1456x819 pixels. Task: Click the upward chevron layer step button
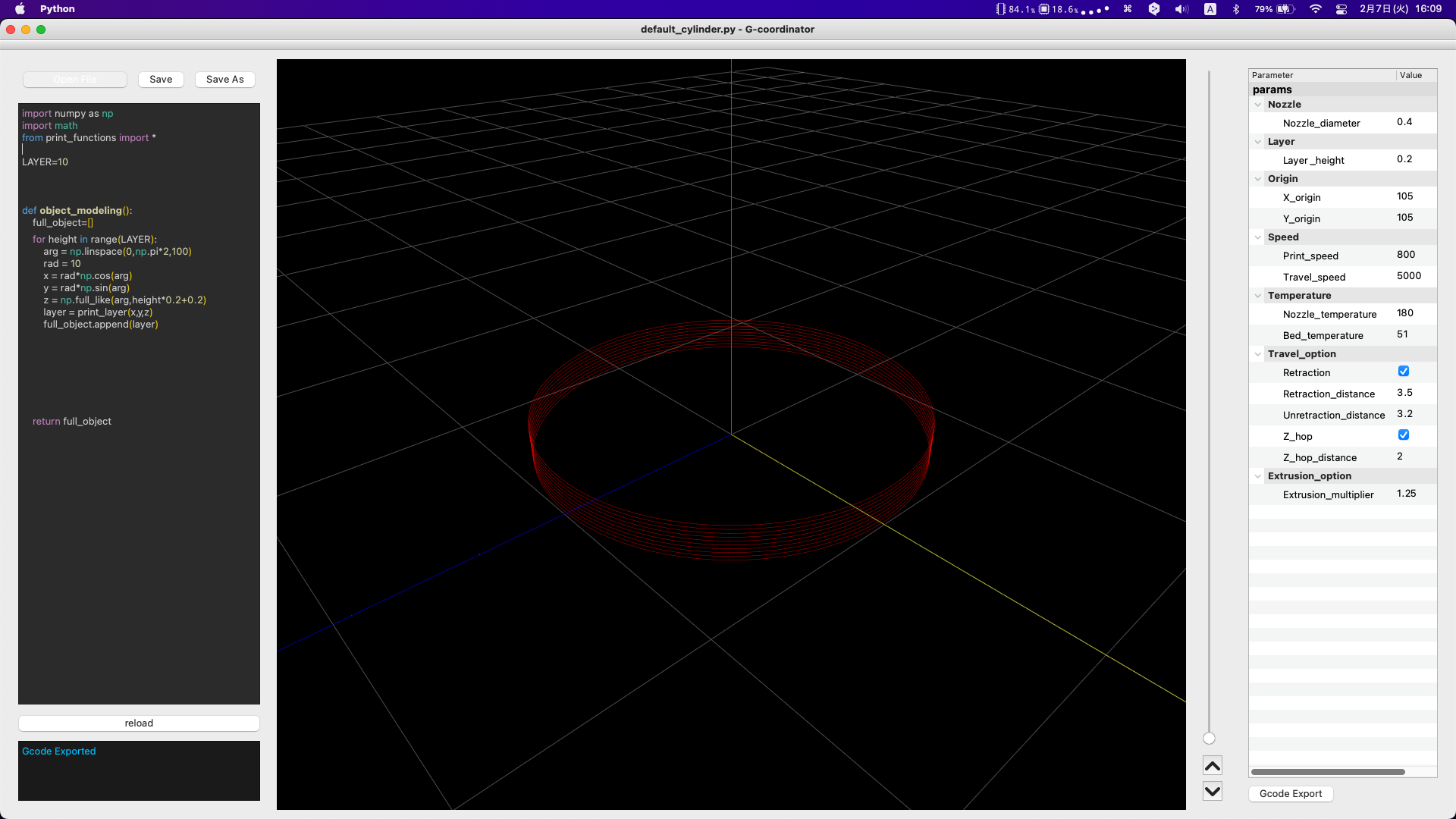point(1212,765)
